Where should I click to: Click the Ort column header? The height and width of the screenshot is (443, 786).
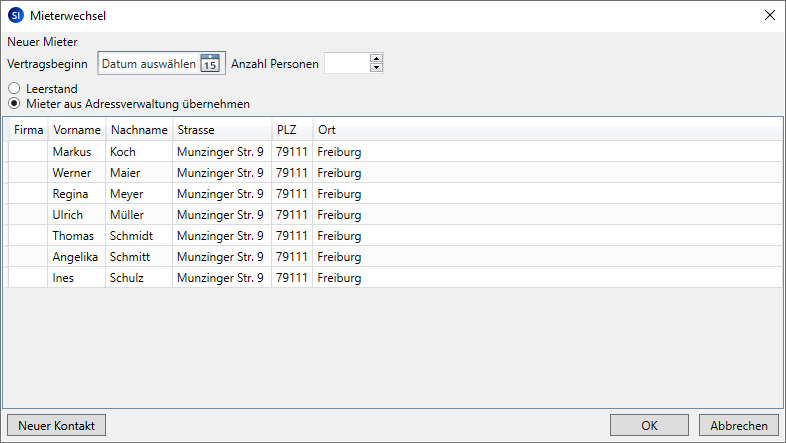[x=327, y=130]
